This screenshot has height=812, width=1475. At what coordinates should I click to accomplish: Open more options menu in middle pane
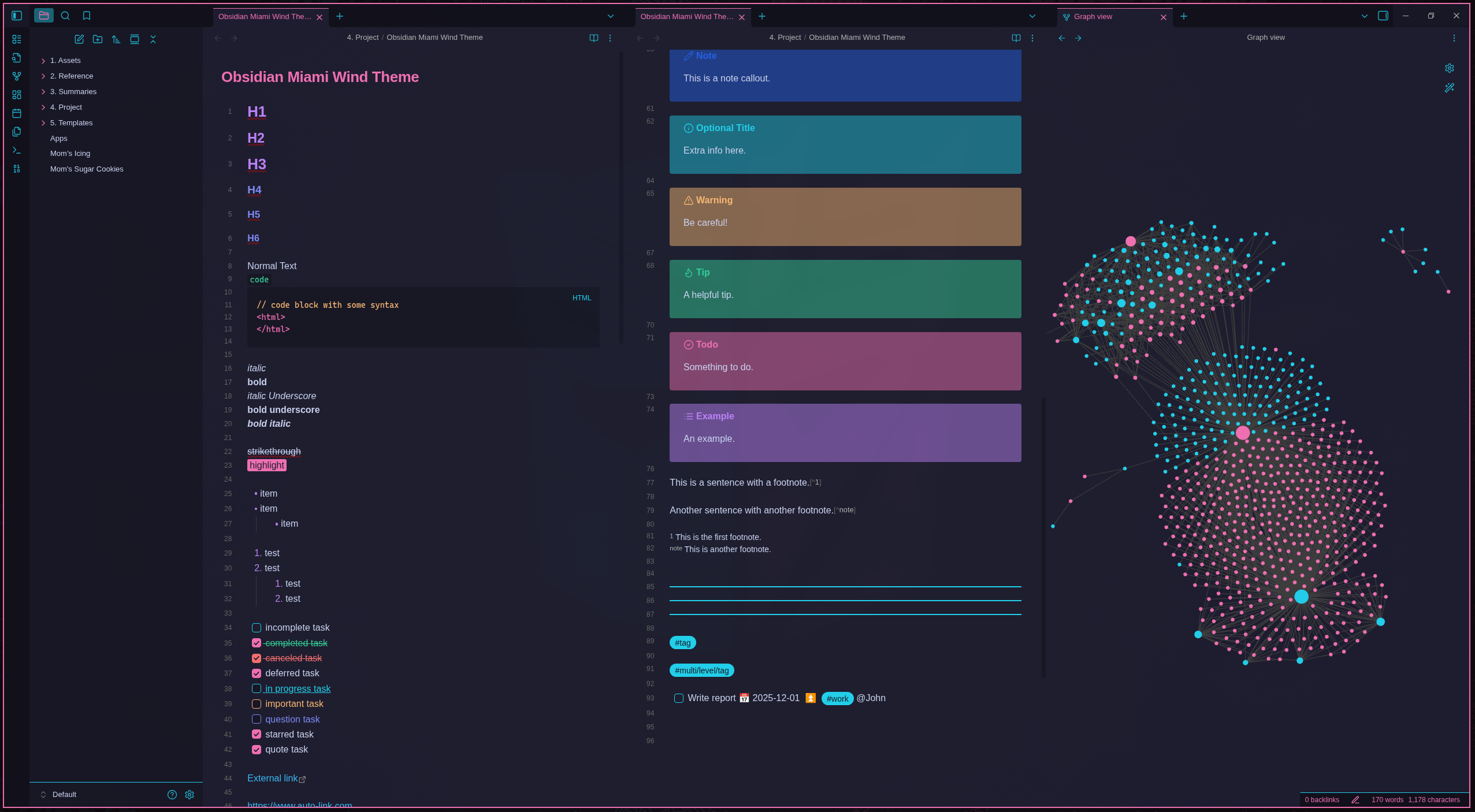1032,38
